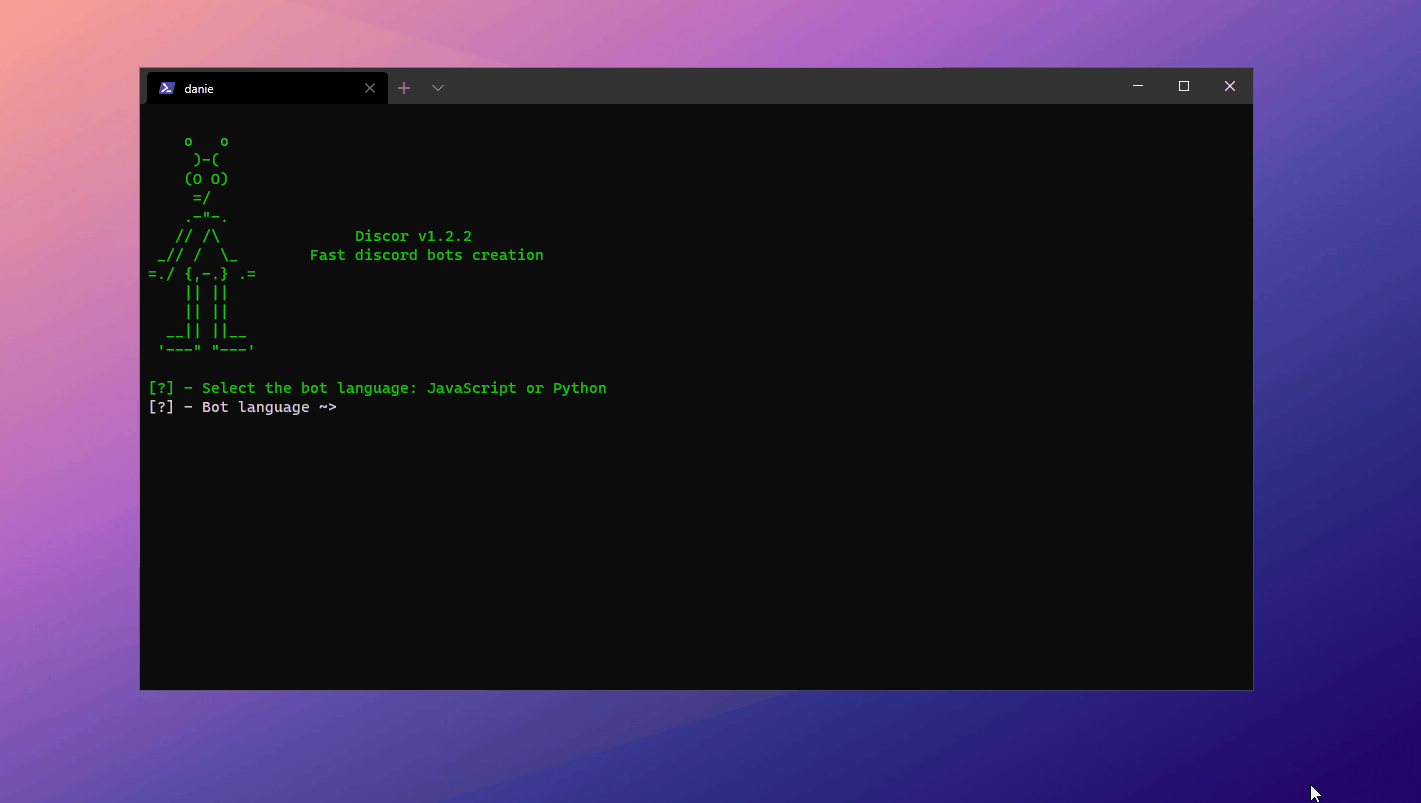Minimize the terminal window

pos(1138,86)
